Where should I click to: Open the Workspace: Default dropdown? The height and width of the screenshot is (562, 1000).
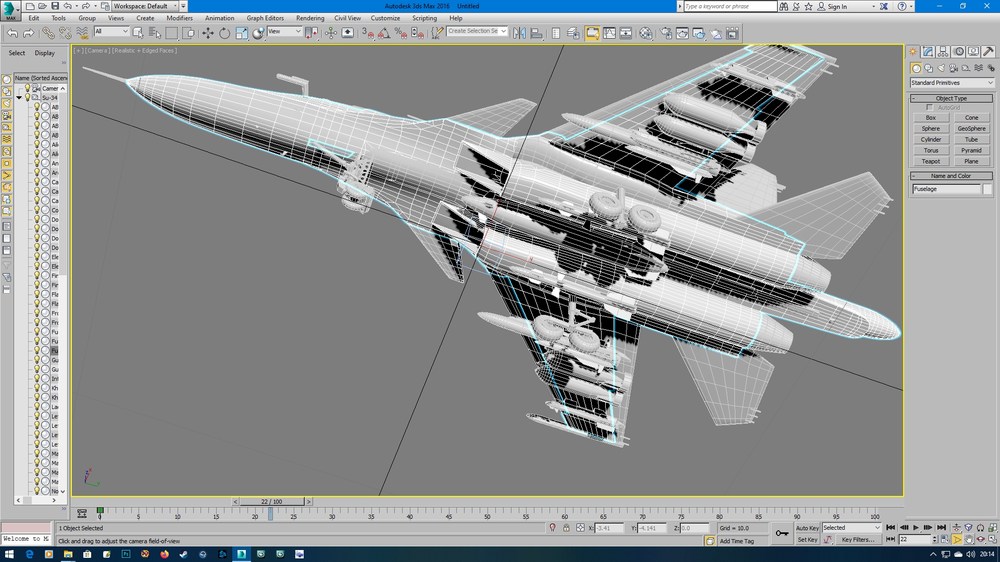click(145, 6)
